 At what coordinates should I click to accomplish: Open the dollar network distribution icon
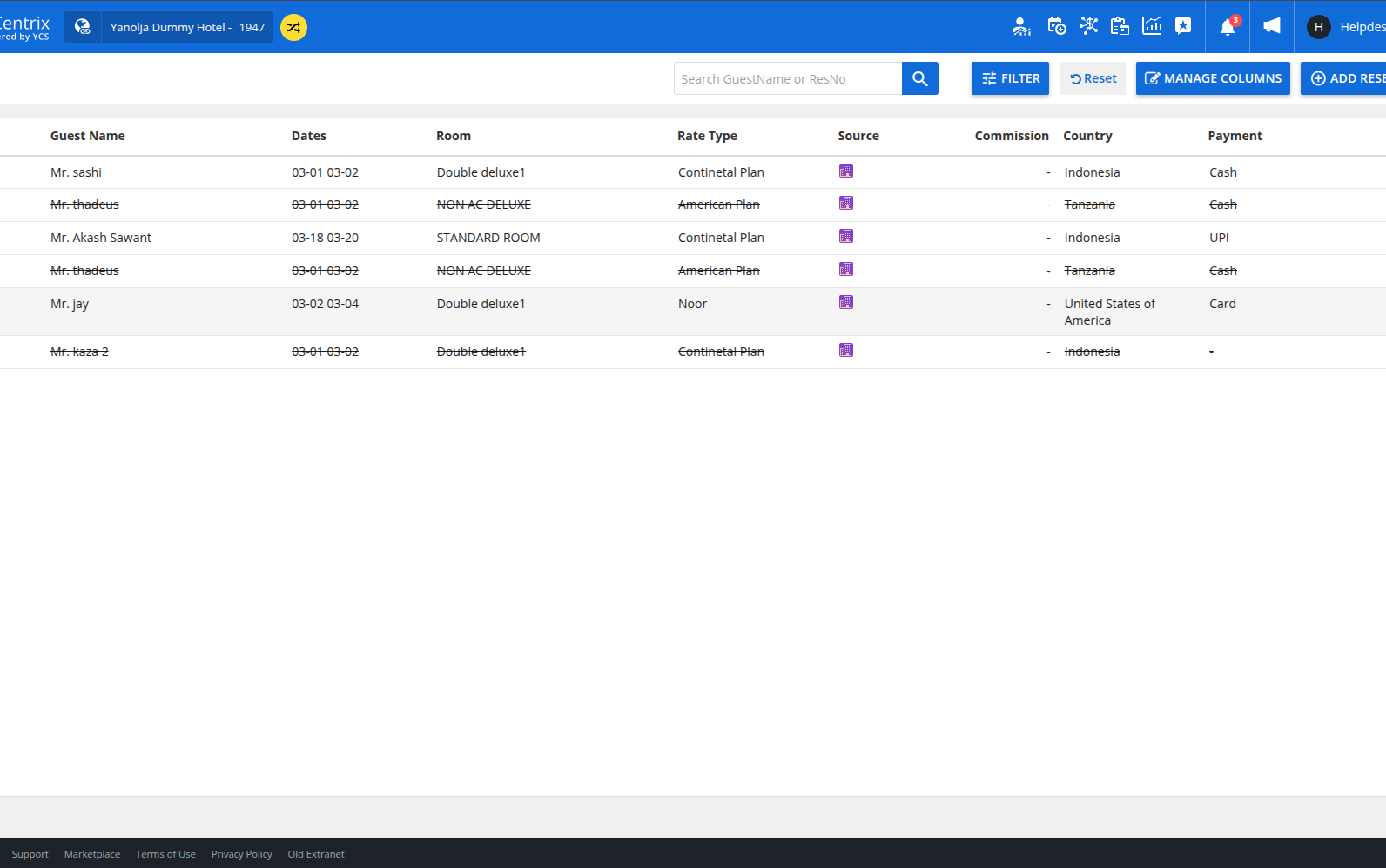pos(1088,26)
